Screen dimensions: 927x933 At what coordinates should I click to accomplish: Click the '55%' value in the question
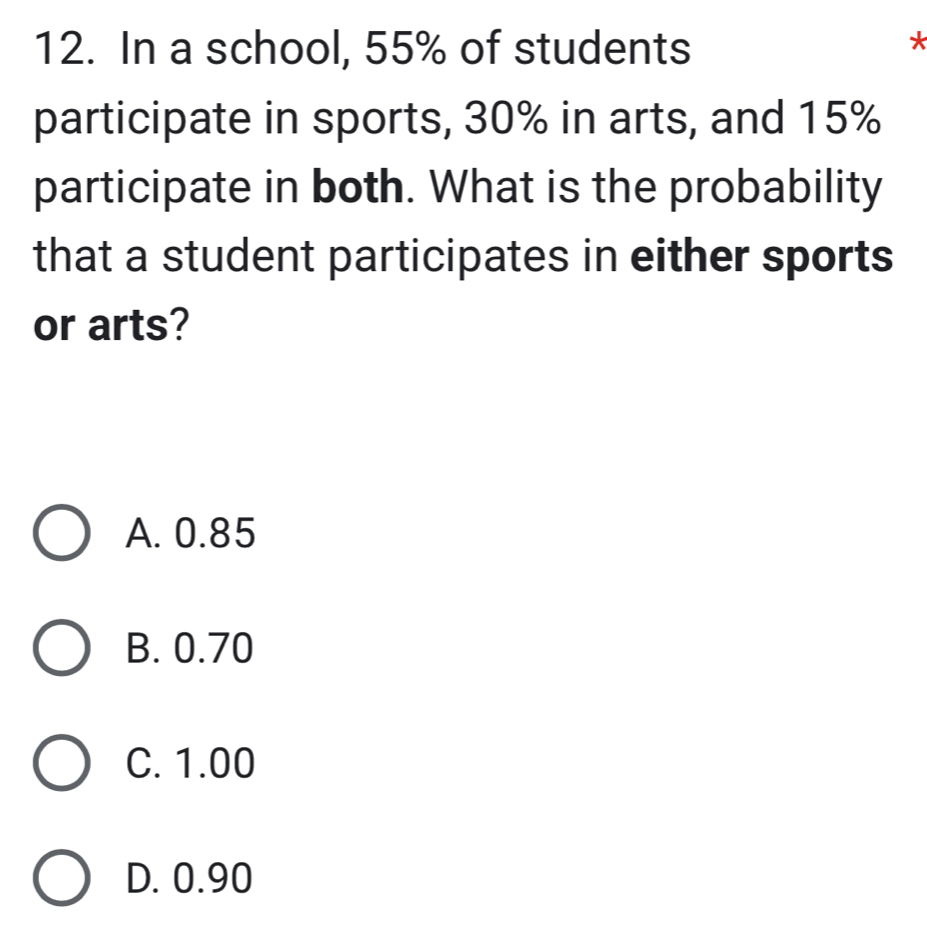(405, 48)
